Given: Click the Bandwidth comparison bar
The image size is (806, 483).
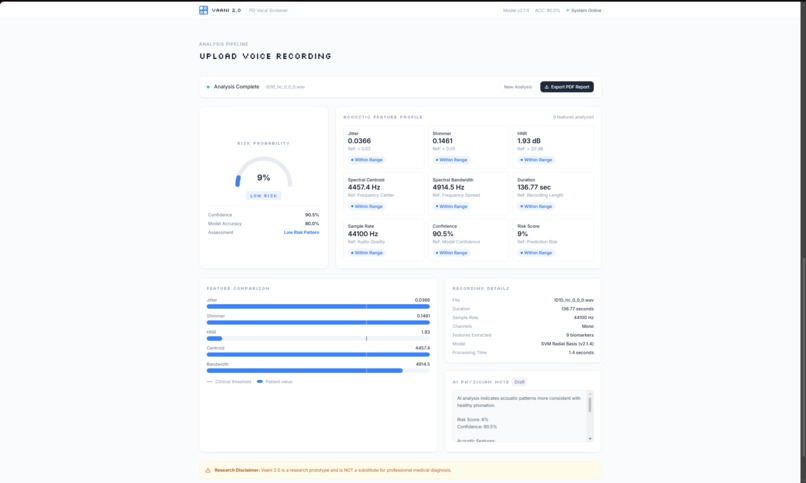Looking at the screenshot, I should (318, 370).
